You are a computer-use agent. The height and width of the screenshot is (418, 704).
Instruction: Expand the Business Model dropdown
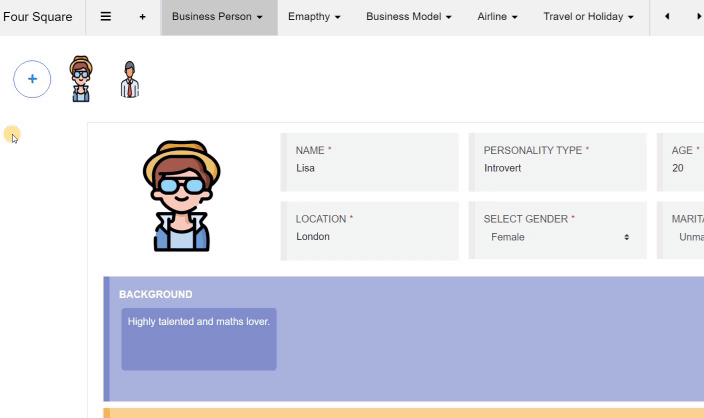408,17
